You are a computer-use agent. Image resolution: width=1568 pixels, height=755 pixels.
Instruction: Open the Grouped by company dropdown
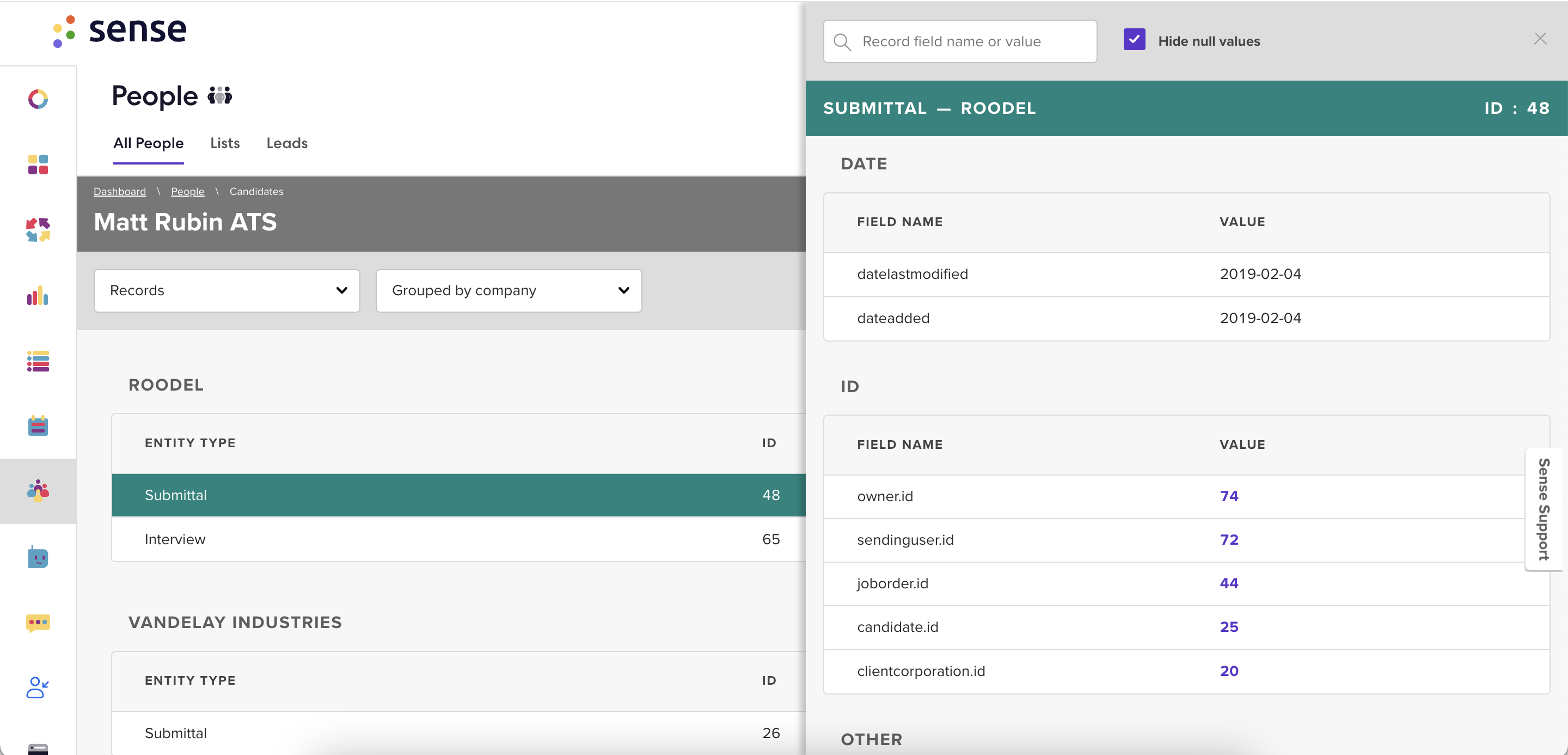tap(509, 291)
